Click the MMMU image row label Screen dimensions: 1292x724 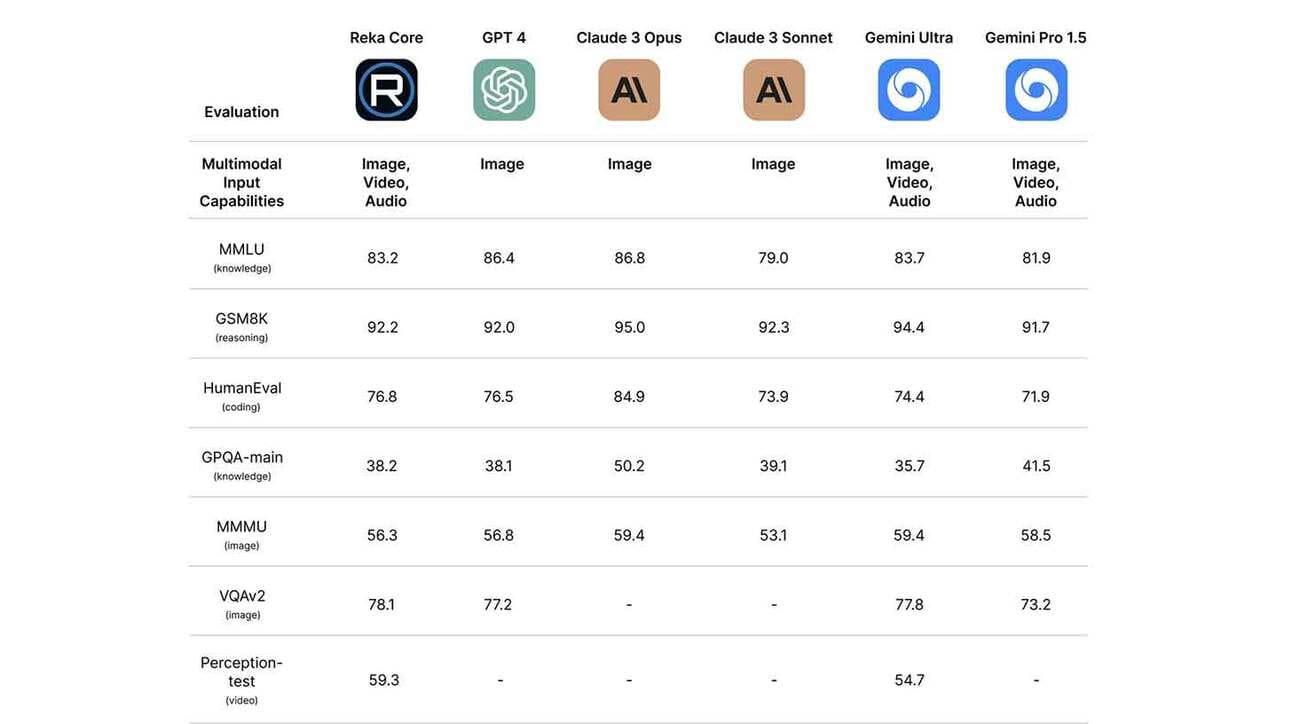pos(242,534)
